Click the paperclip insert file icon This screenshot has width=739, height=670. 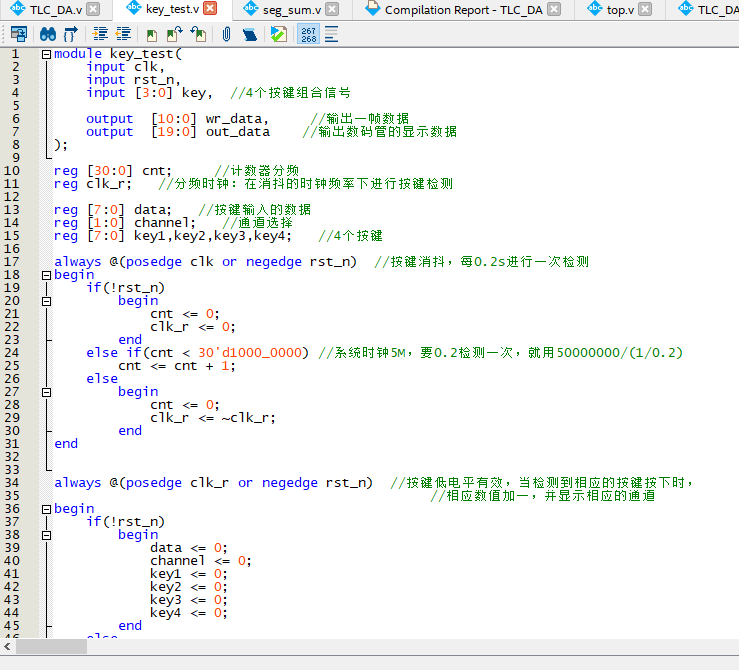pyautogui.click(x=226, y=34)
